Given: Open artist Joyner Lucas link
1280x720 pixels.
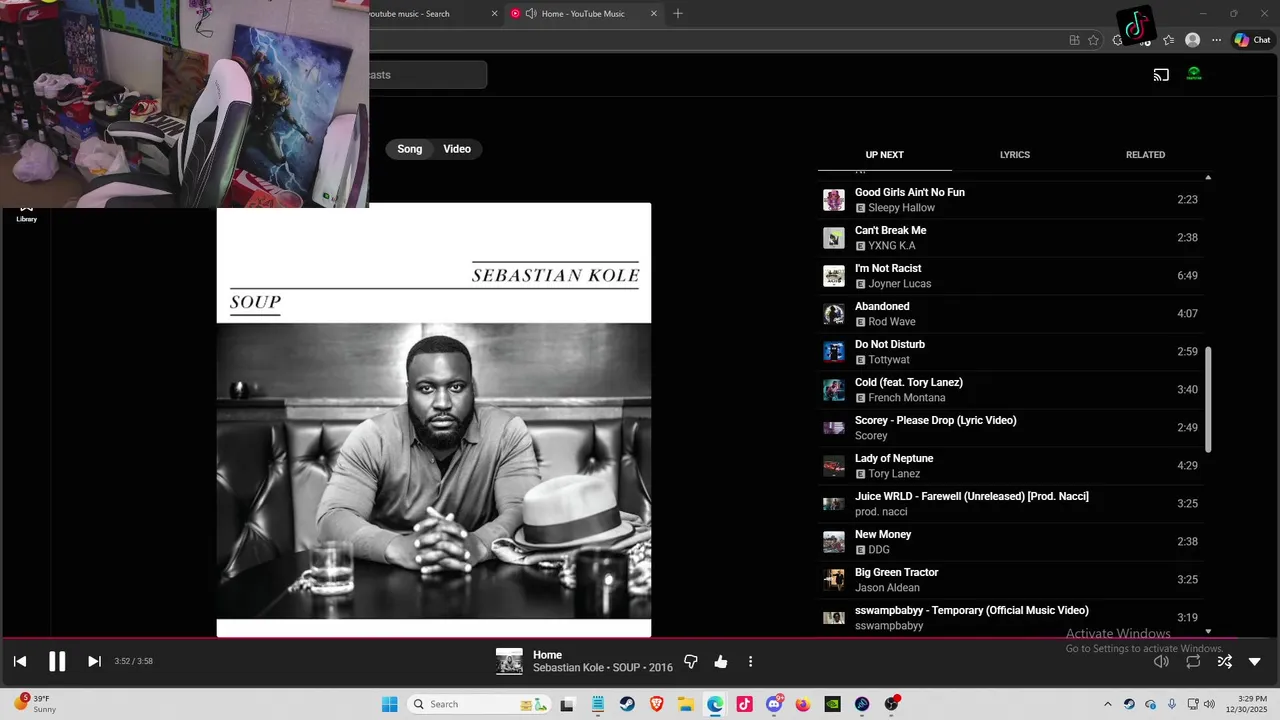Looking at the screenshot, I should tap(899, 284).
